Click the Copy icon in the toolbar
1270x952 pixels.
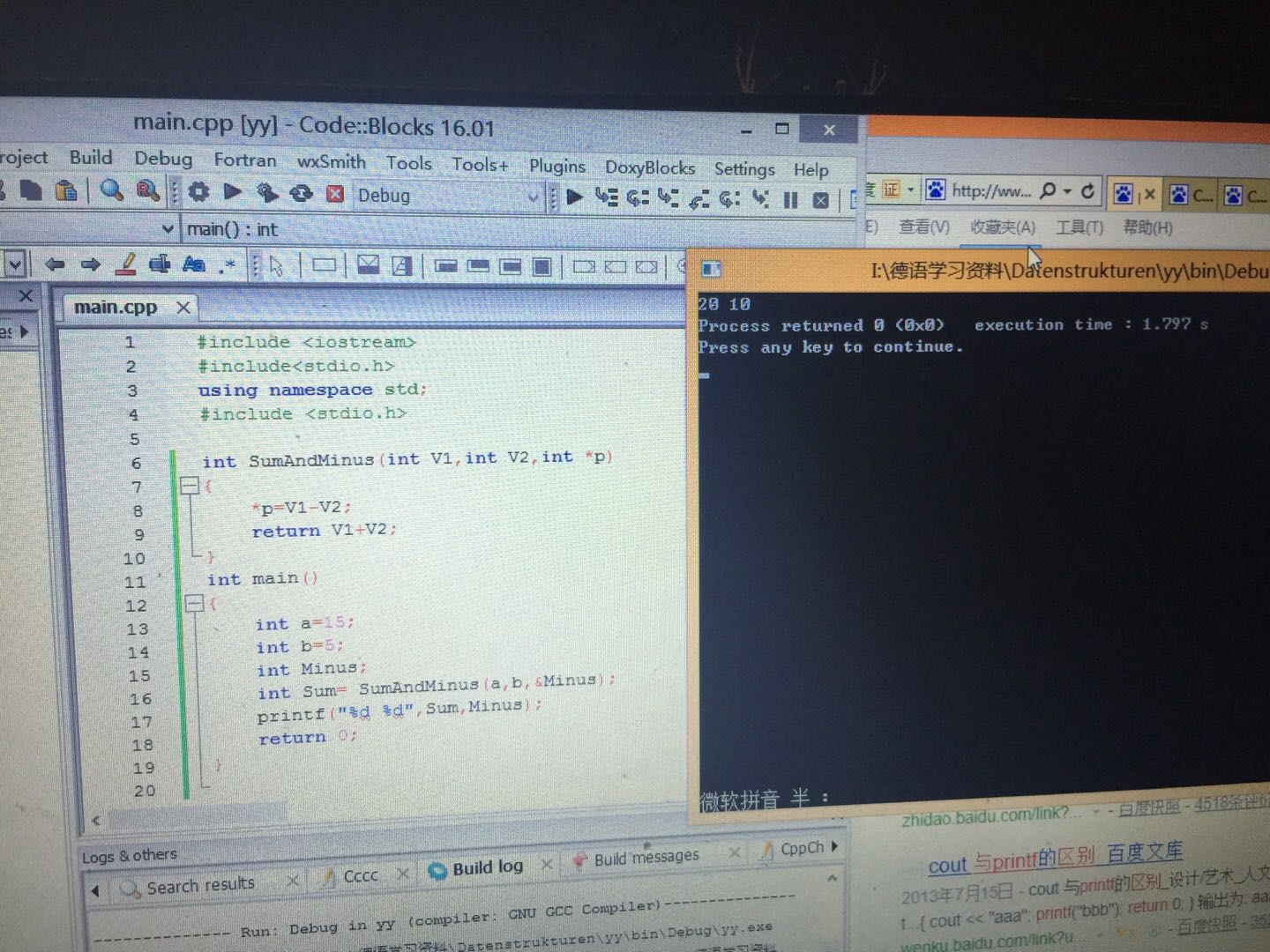(x=31, y=190)
